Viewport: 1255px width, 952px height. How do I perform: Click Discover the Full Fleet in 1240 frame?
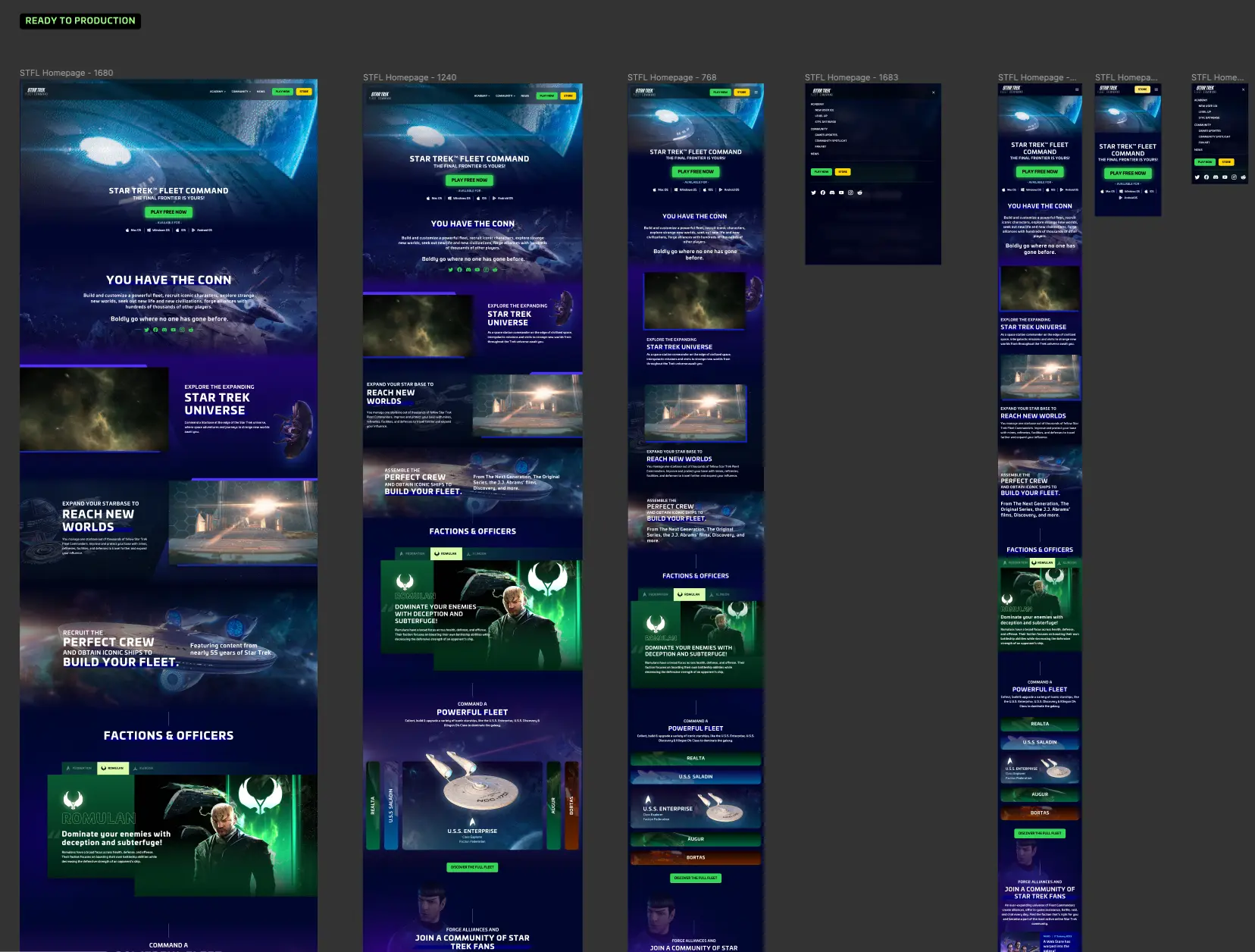(x=472, y=867)
